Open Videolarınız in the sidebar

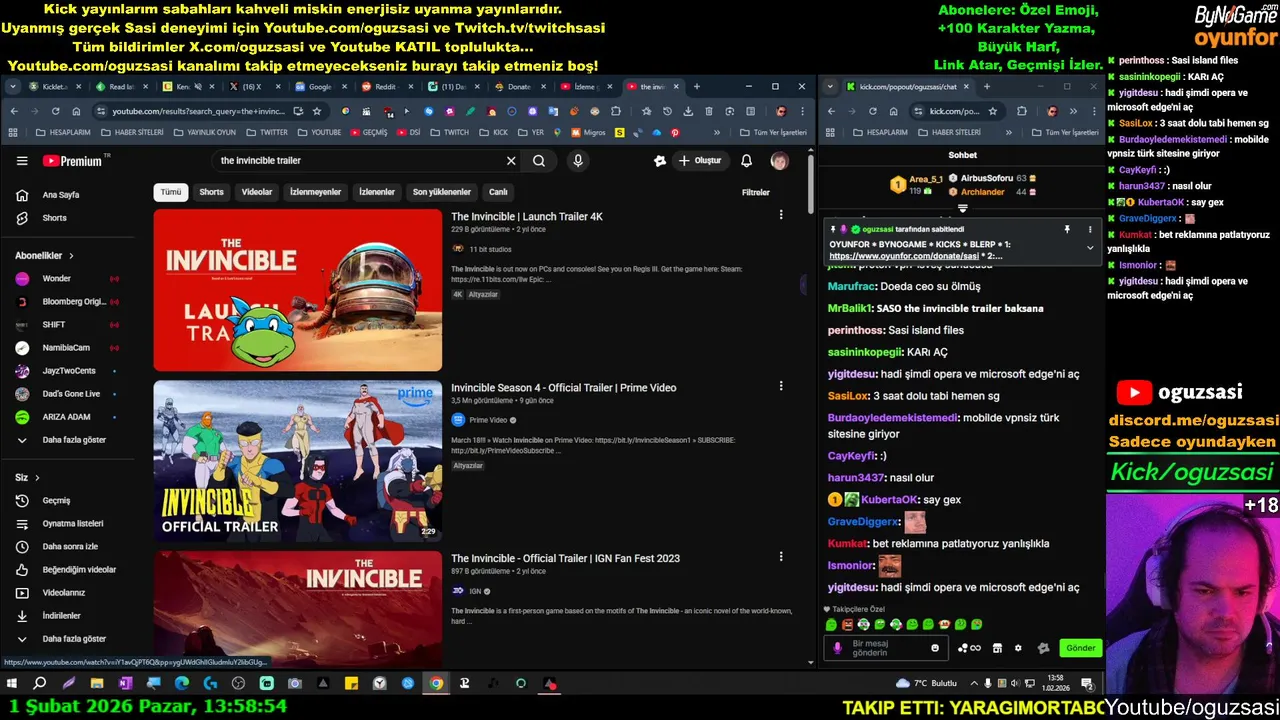tap(63, 593)
